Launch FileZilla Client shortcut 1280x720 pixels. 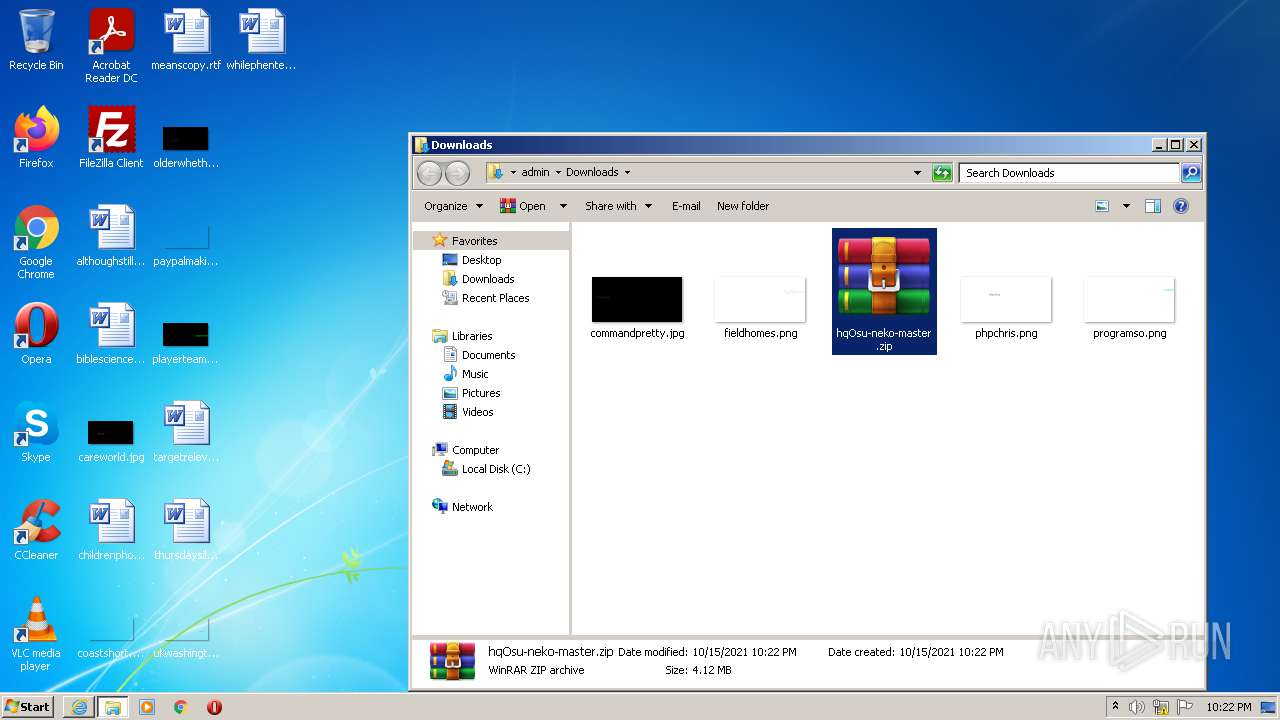[111, 138]
